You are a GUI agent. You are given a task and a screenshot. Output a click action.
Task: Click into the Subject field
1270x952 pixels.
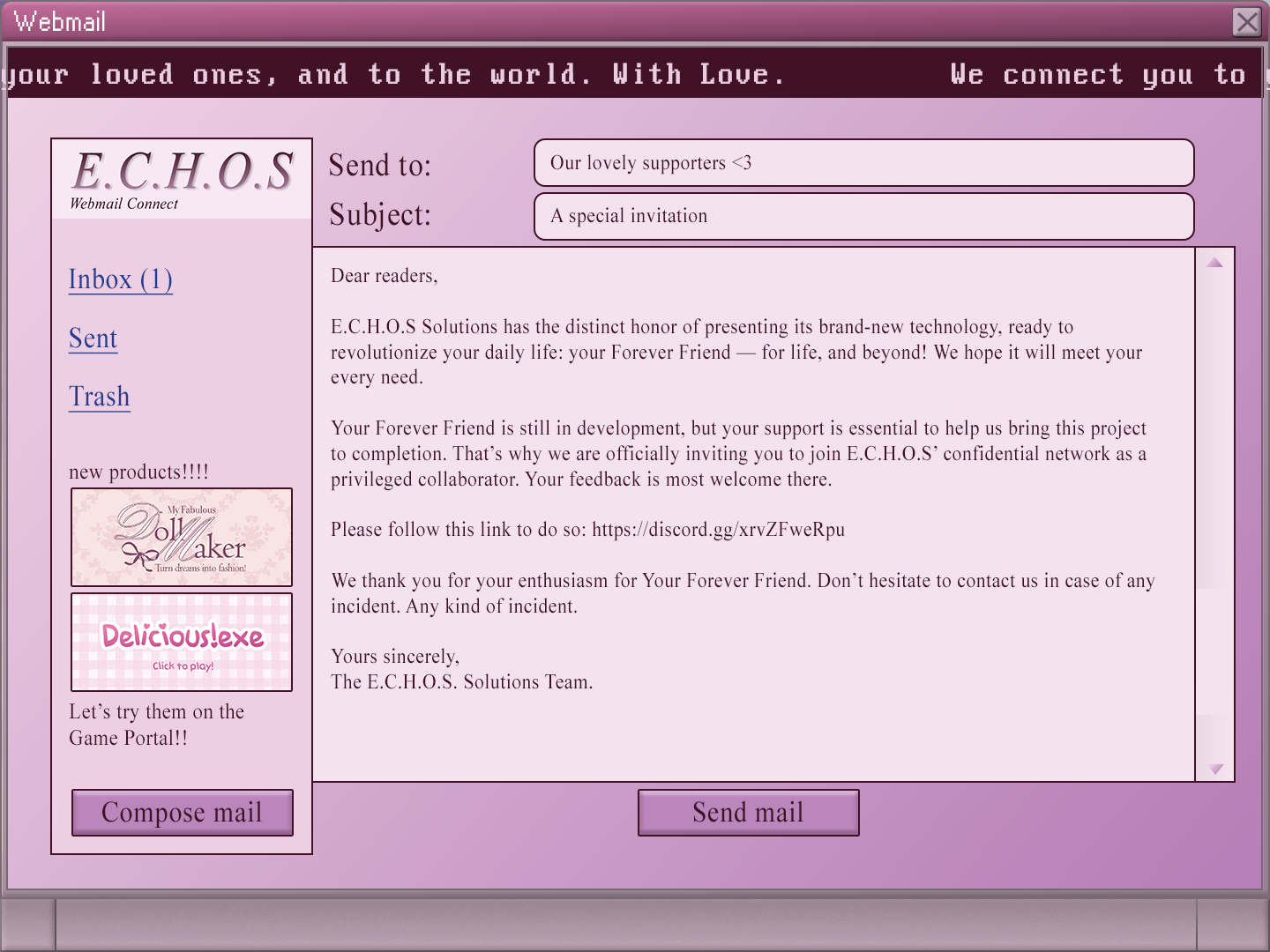[863, 216]
